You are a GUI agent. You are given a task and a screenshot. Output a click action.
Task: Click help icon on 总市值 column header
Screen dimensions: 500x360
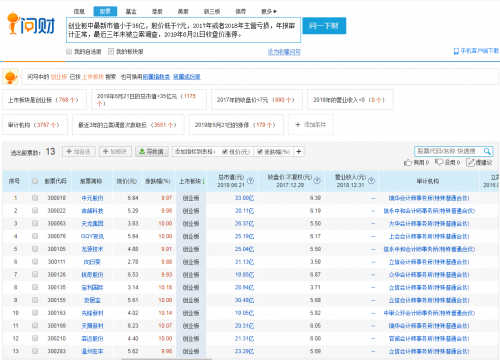coord(250,181)
